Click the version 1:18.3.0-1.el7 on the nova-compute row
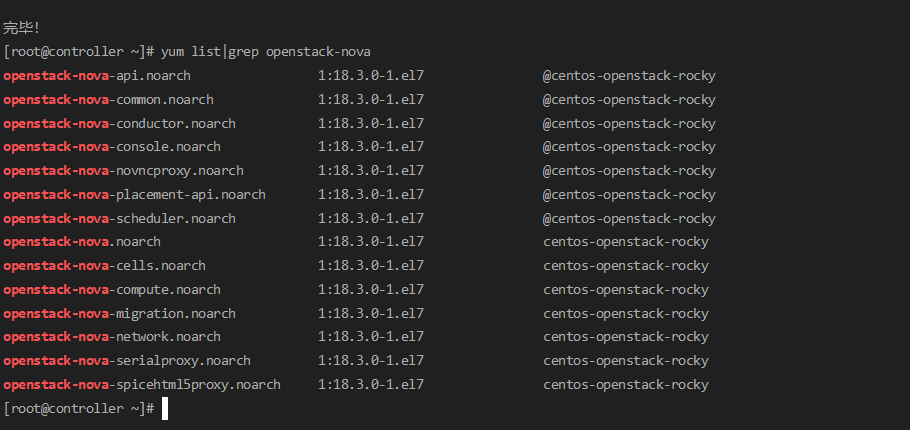Image resolution: width=910 pixels, height=430 pixels. point(371,290)
